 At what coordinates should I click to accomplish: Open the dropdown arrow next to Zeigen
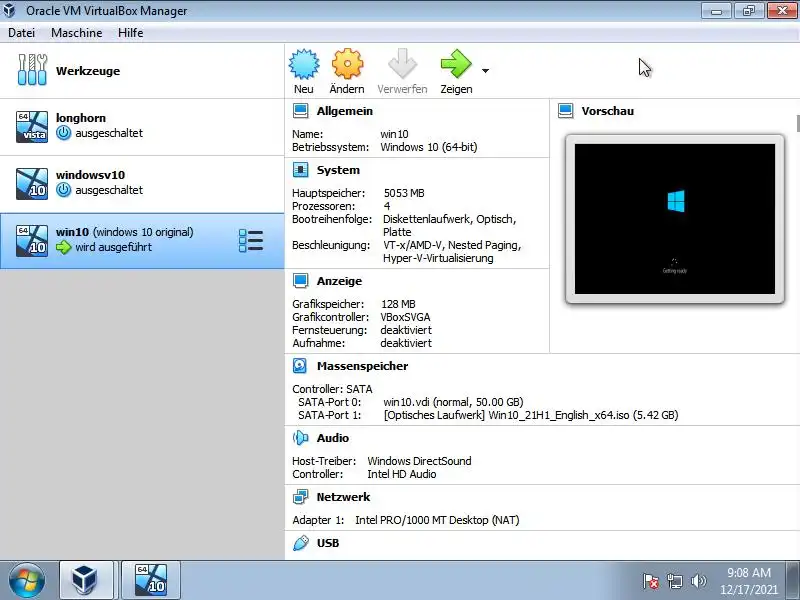tap(485, 71)
